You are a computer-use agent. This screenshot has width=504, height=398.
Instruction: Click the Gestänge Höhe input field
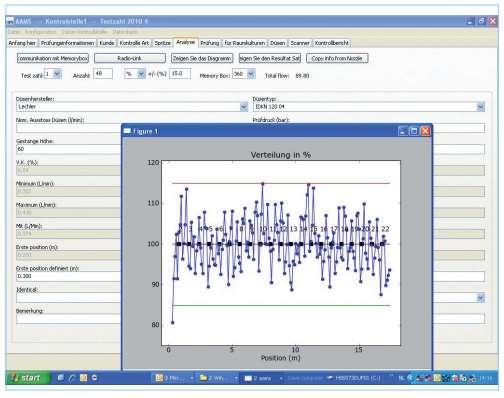(x=68, y=149)
